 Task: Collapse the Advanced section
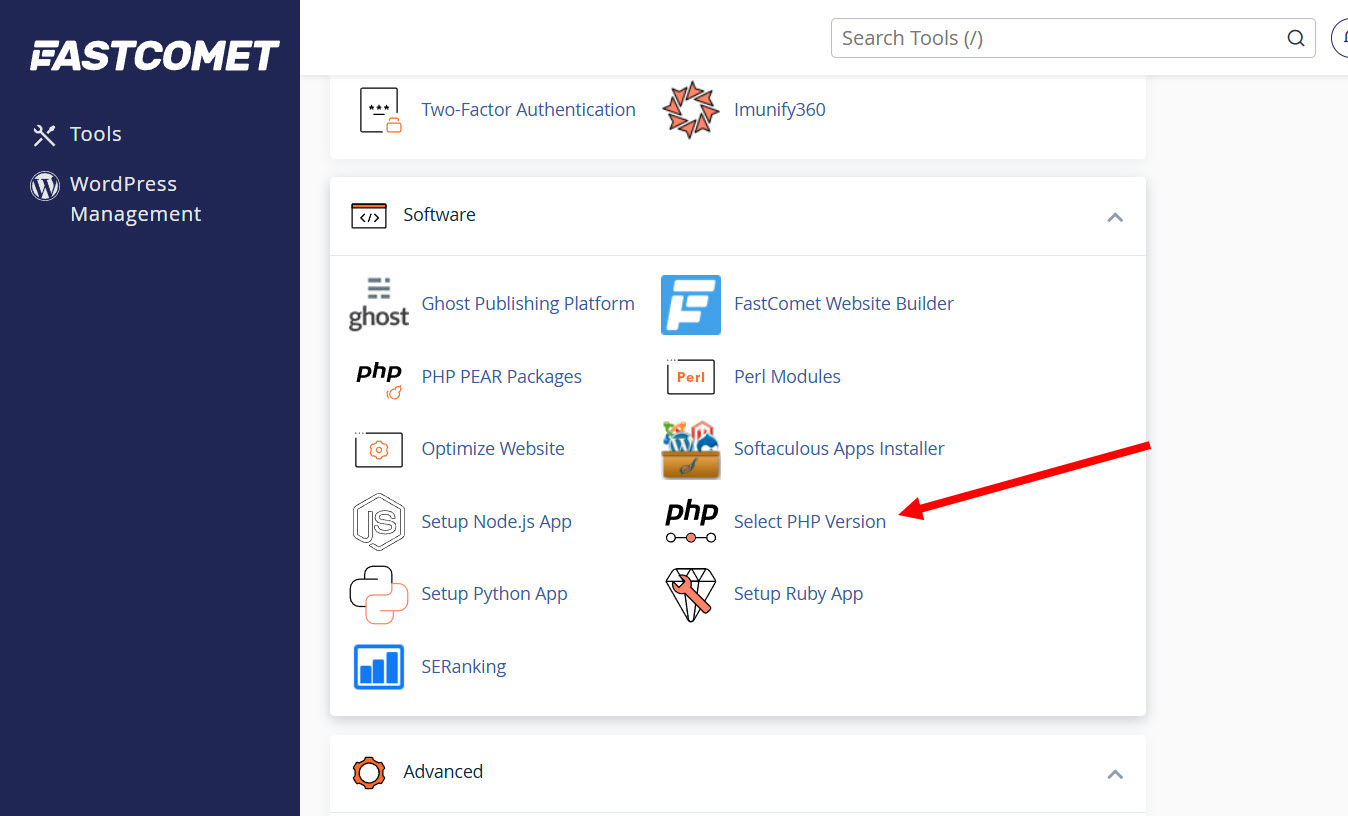1115,774
